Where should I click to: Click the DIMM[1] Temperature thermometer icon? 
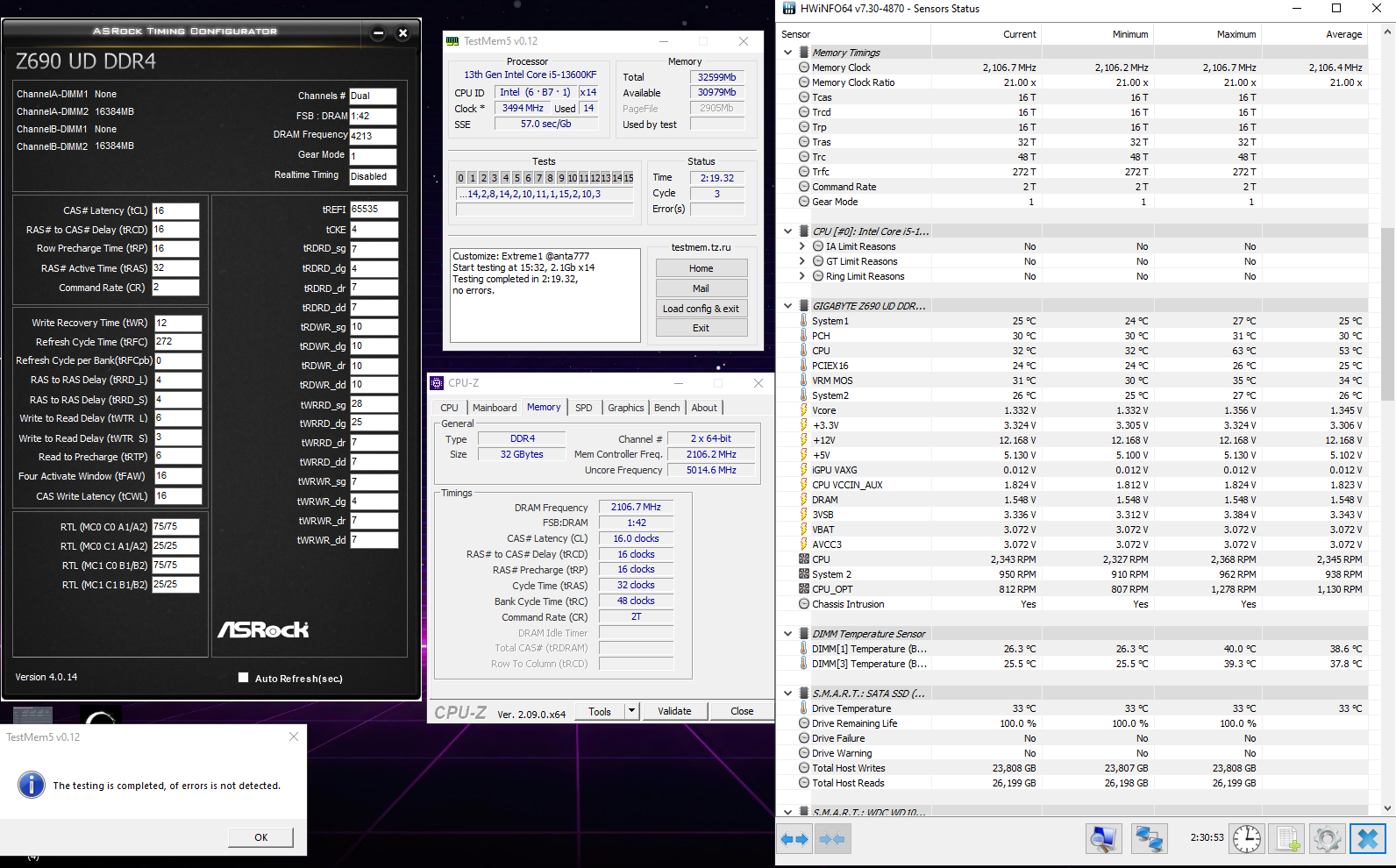click(x=804, y=649)
